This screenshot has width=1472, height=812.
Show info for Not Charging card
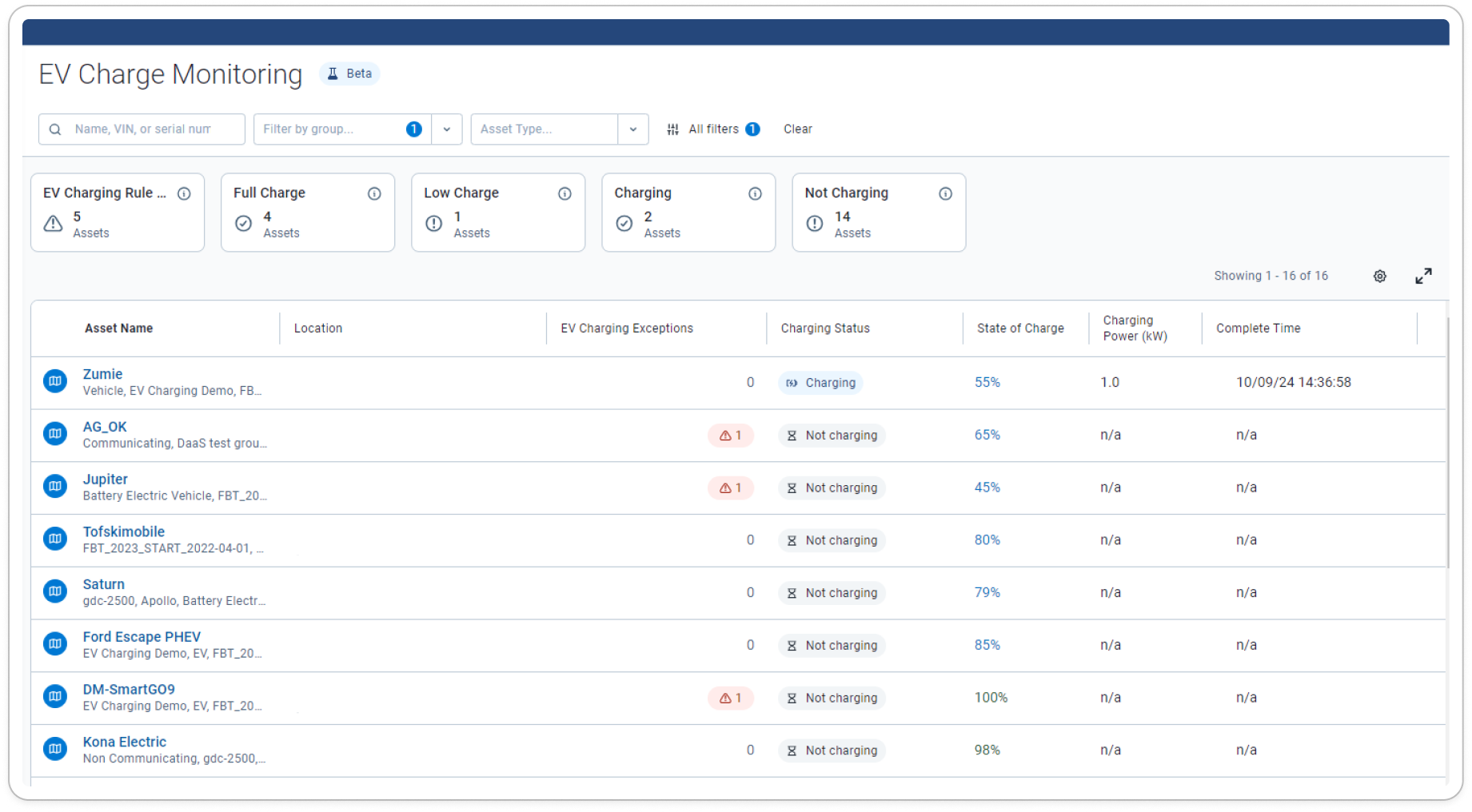click(x=945, y=193)
